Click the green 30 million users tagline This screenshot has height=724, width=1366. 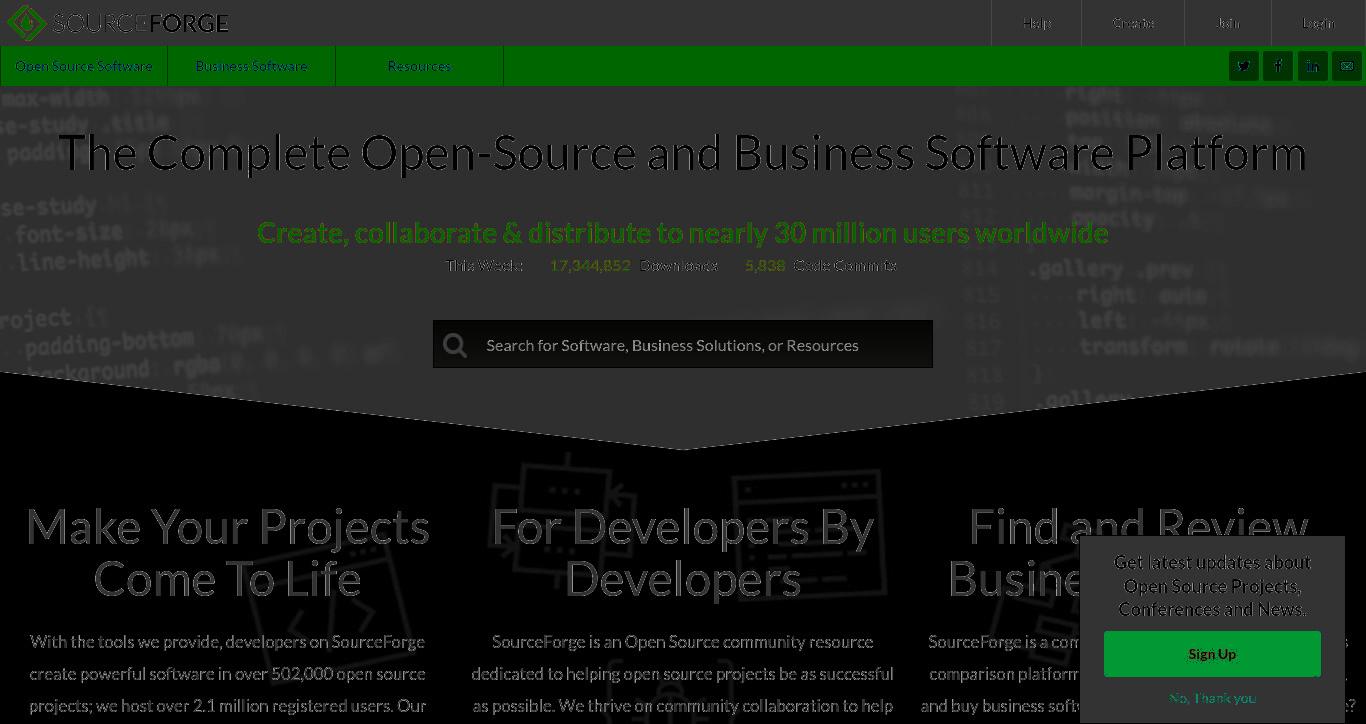point(683,233)
